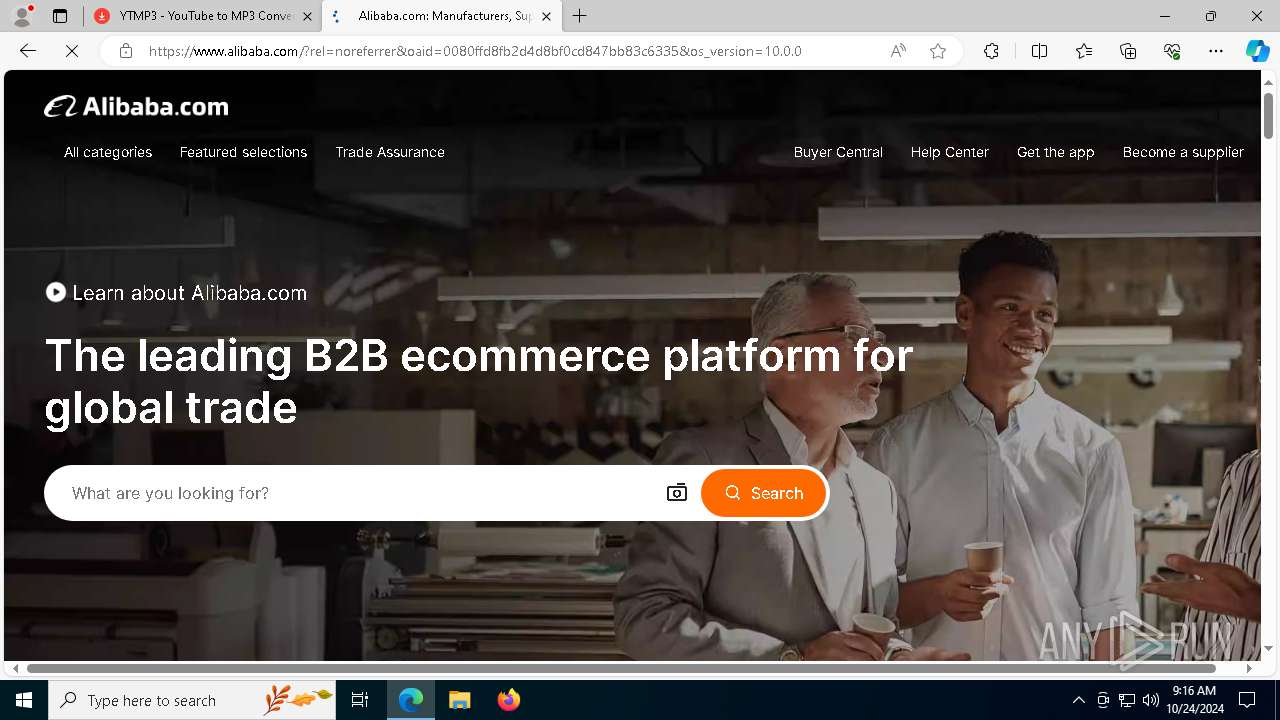Click the horizontal page scrollbar
This screenshot has height=720, width=1280.
click(x=620, y=668)
